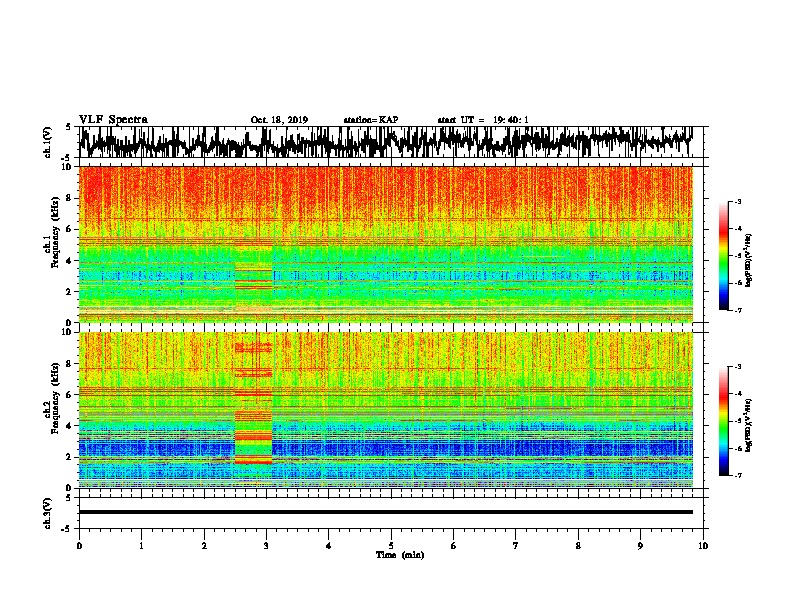Click the "start UT = 19:40: 1" header text
This screenshot has width=792, height=612.
coord(483,120)
